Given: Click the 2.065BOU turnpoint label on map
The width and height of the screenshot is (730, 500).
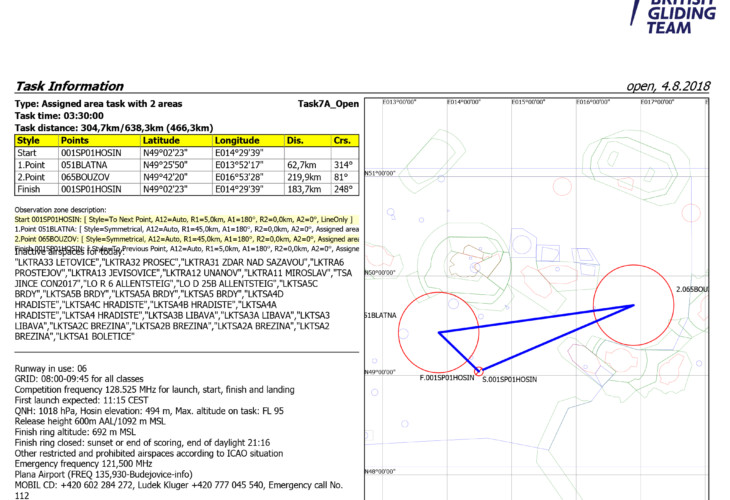Looking at the screenshot, I should click(692, 289).
